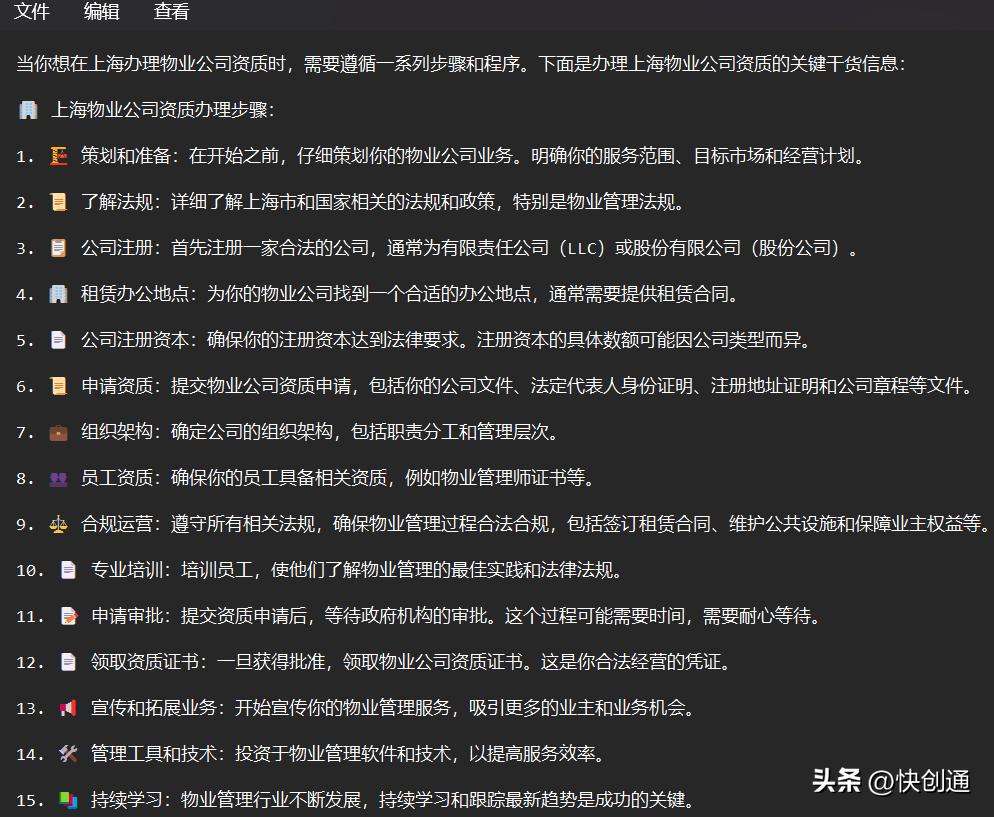Select the building icon beside 租赁办公地点
Viewport: 994px width, 817px height.
[58, 294]
